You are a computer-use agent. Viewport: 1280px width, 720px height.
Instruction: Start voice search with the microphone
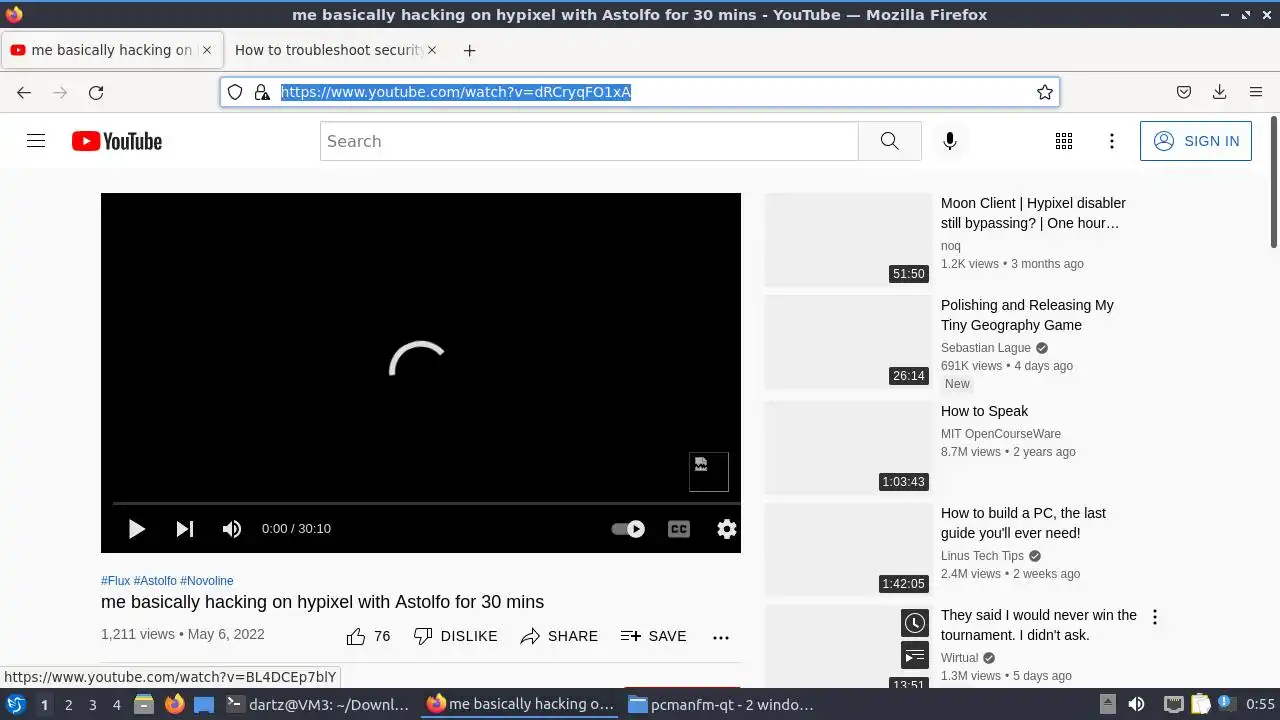pyautogui.click(x=950, y=141)
